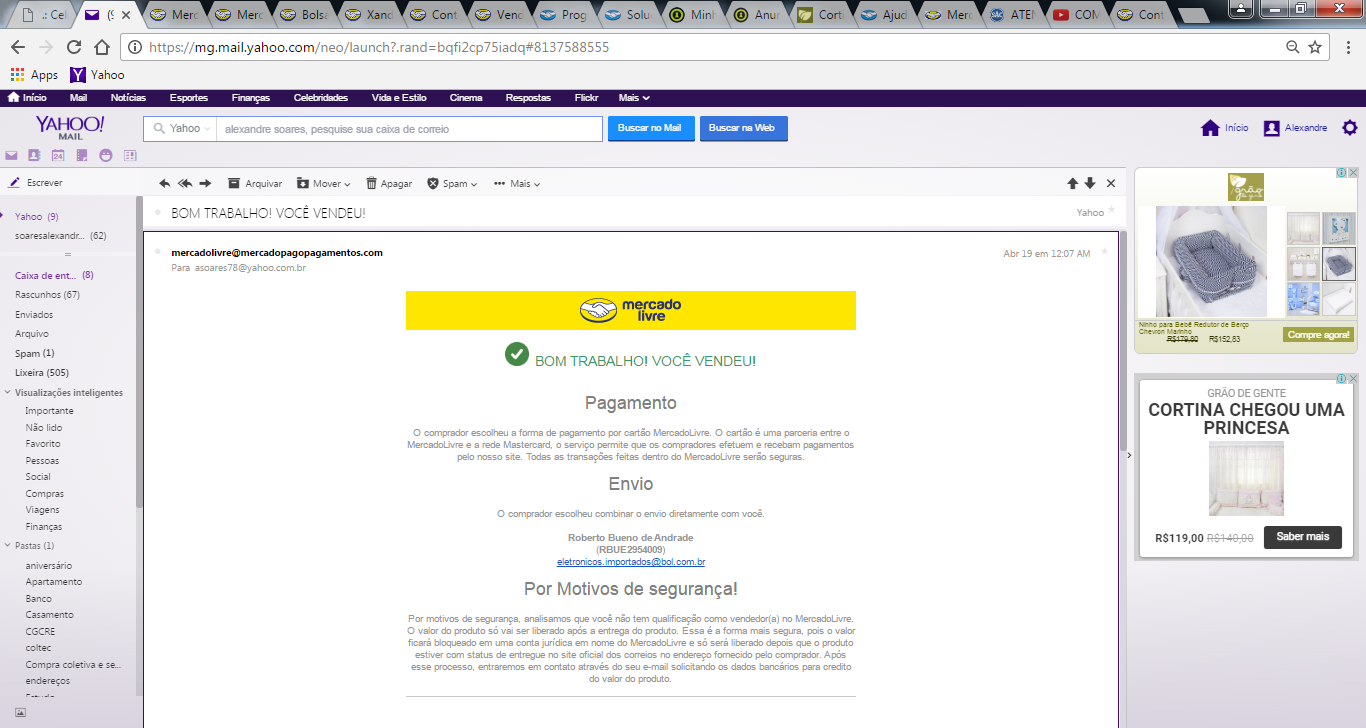This screenshot has height=728, width=1366.
Task: Click the Buscar no Mail button
Action: 651,128
